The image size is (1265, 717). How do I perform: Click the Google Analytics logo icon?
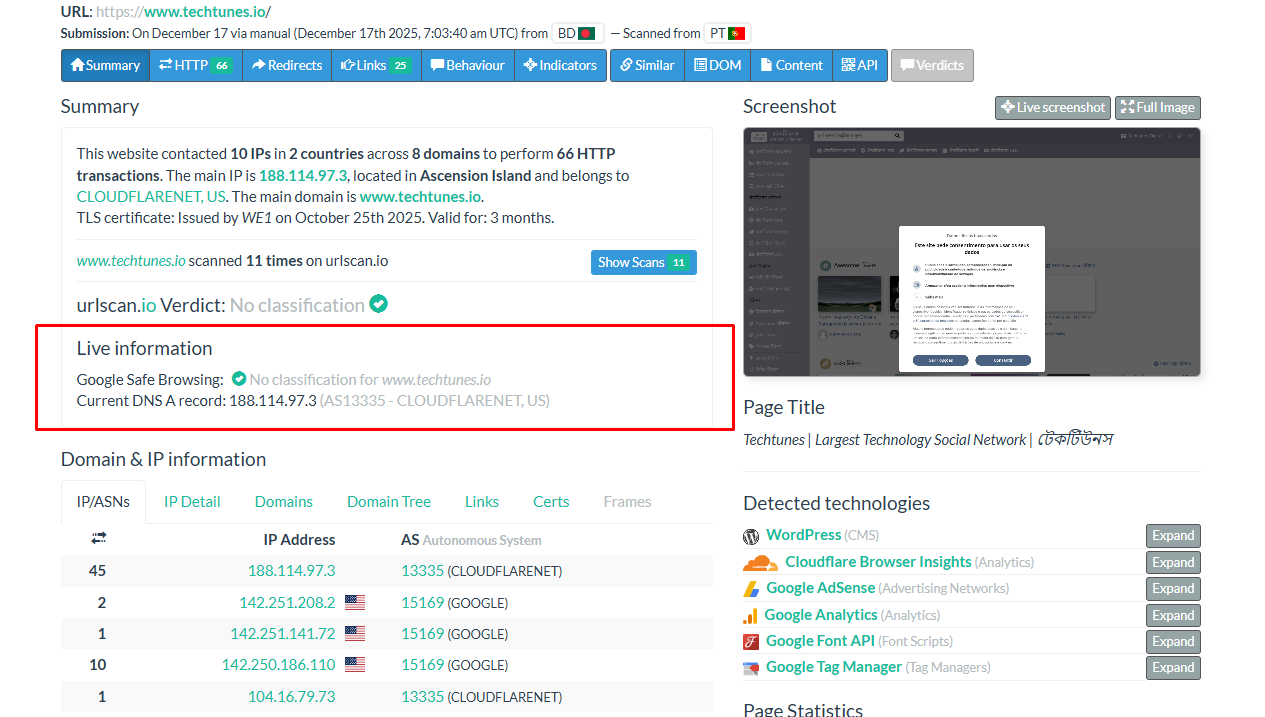click(750, 616)
